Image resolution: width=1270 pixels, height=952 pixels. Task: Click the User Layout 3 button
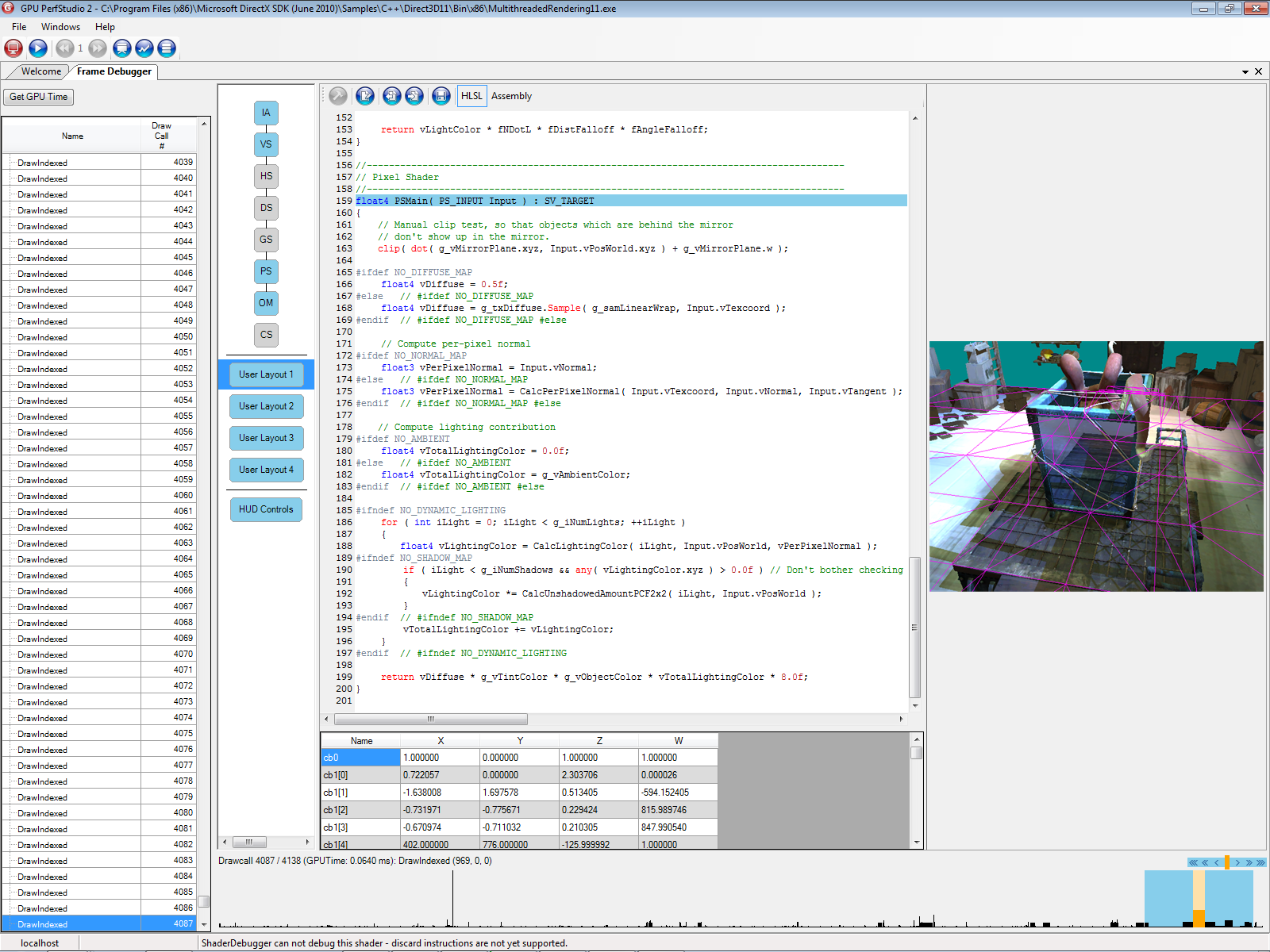click(266, 438)
